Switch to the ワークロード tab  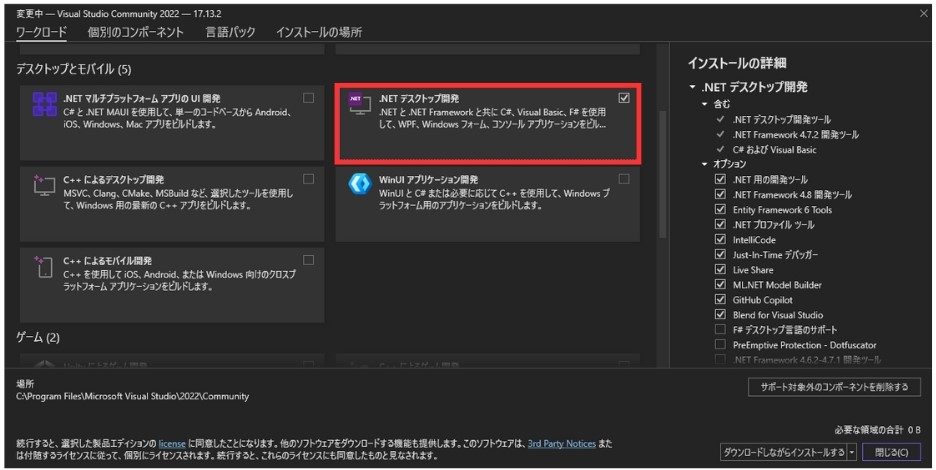tap(41, 32)
